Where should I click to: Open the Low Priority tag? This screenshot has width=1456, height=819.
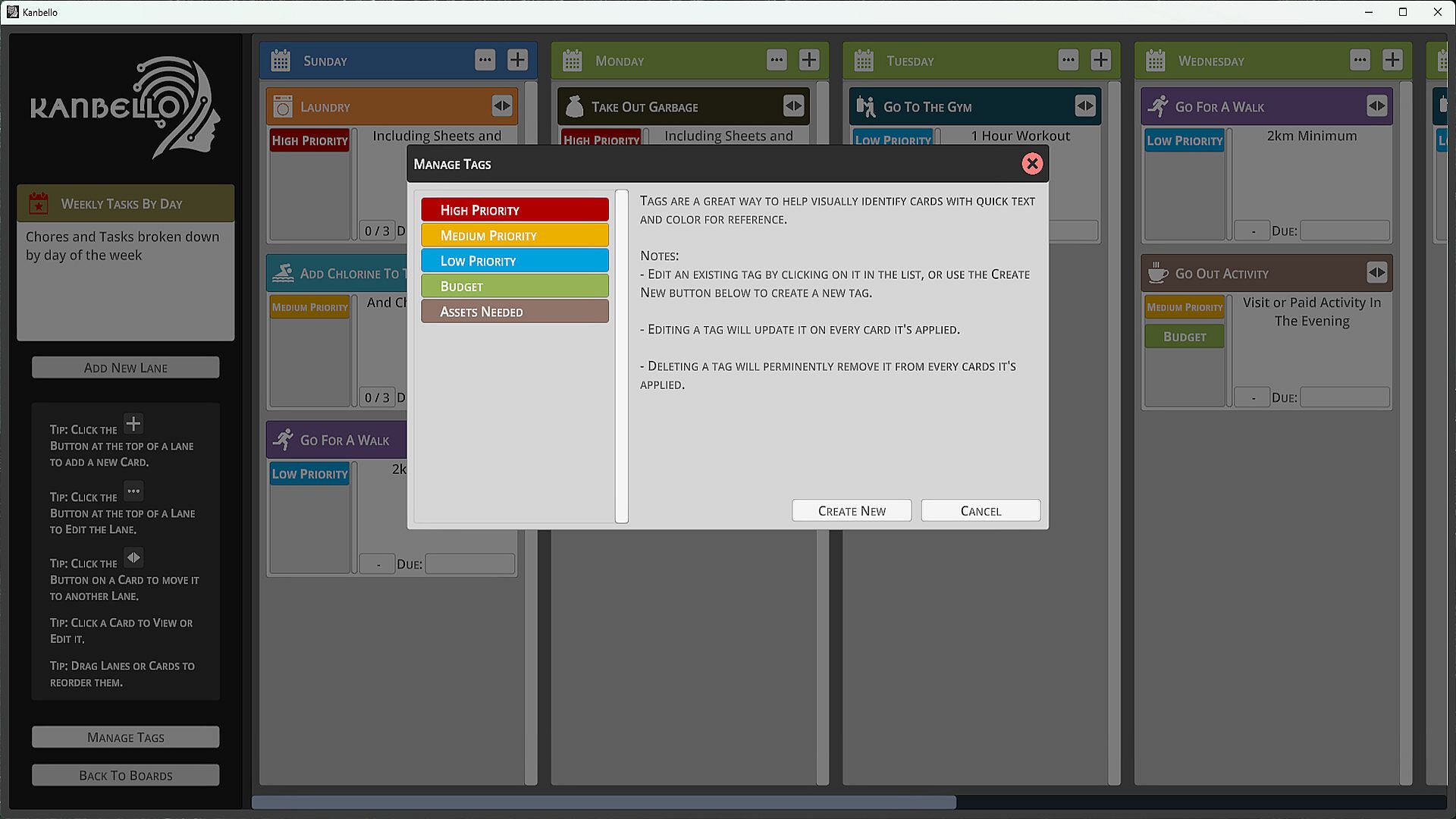tap(515, 261)
